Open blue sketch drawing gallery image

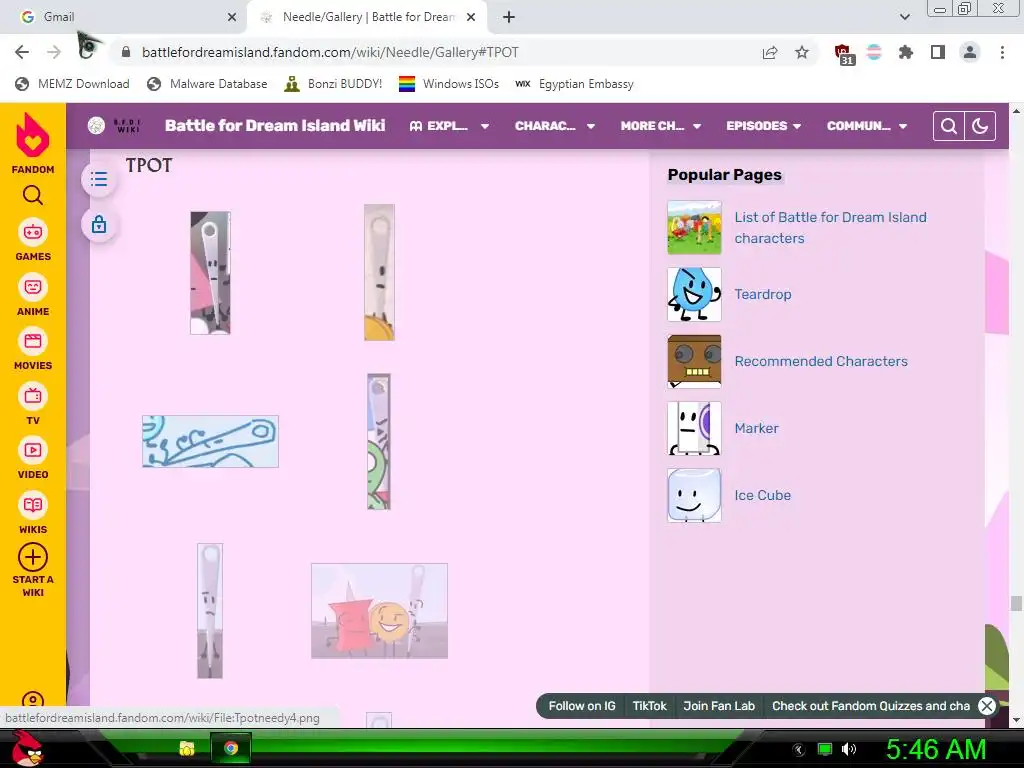pyautogui.click(x=210, y=441)
